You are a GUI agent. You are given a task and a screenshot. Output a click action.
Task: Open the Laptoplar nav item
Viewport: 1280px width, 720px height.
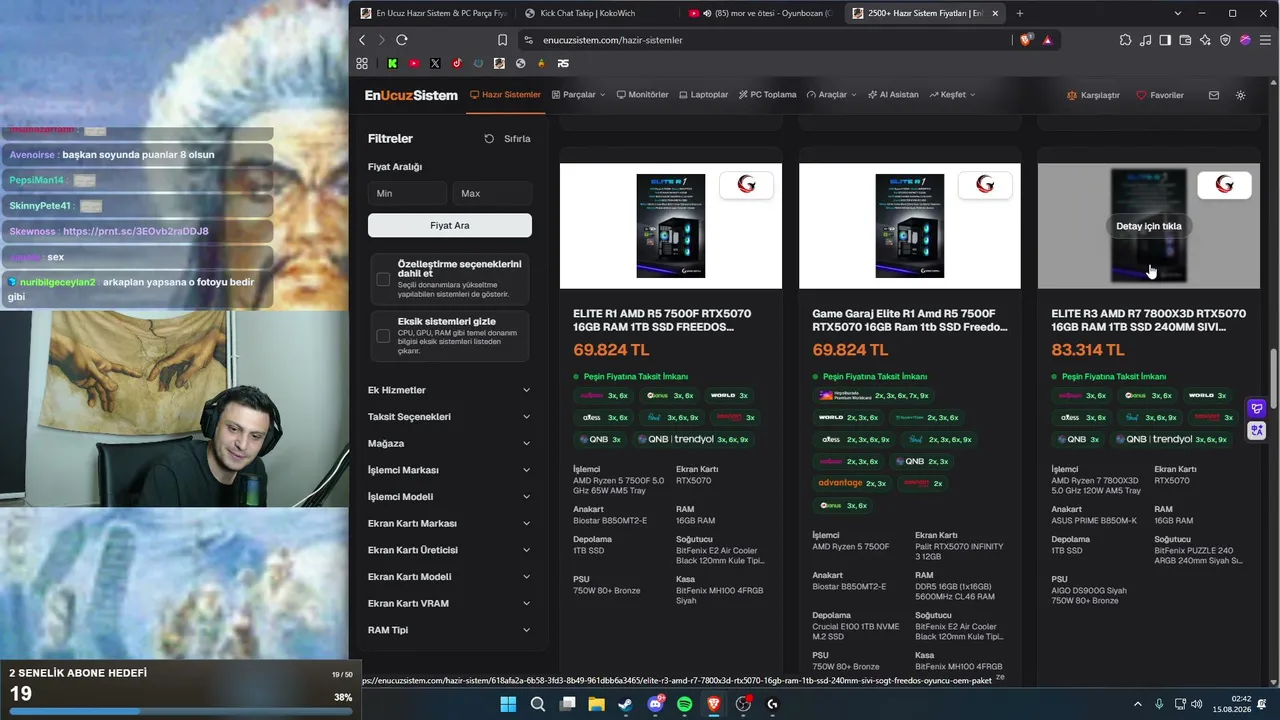click(x=703, y=95)
